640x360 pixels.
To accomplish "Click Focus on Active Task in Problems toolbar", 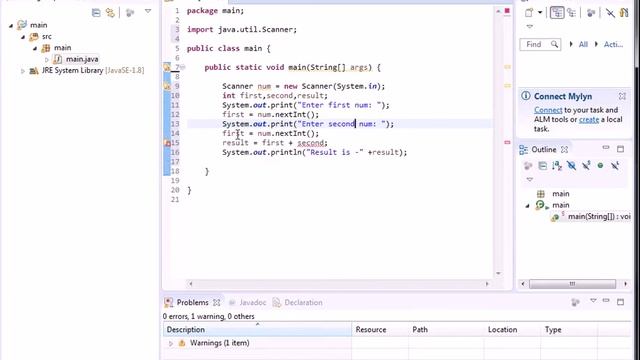I will pos(576,302).
